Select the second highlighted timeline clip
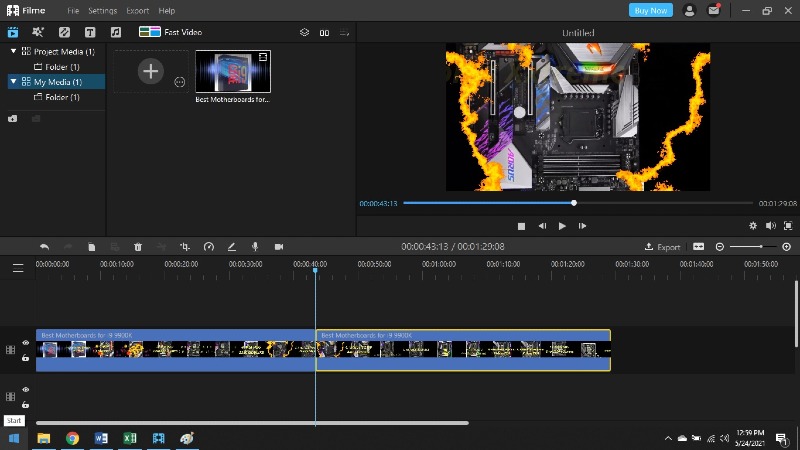The image size is (800, 450). (x=463, y=350)
